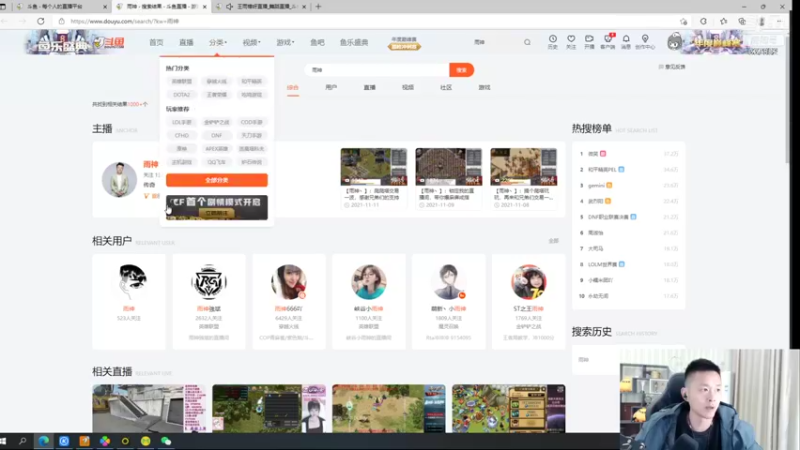This screenshot has width=800, height=450.
Task: Click 全部 link beside 相关用户
Action: 554,241
